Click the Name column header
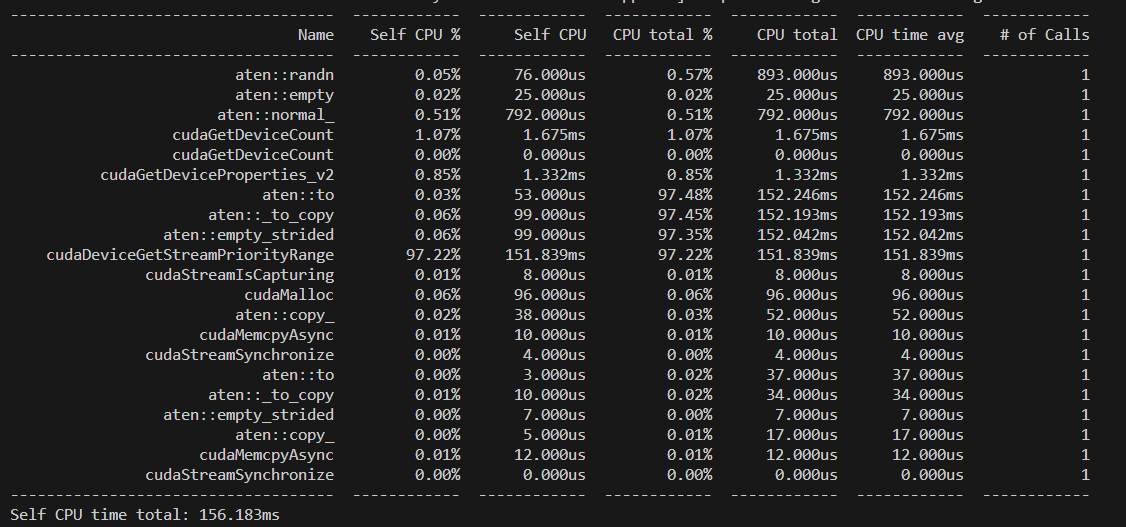 coord(315,34)
